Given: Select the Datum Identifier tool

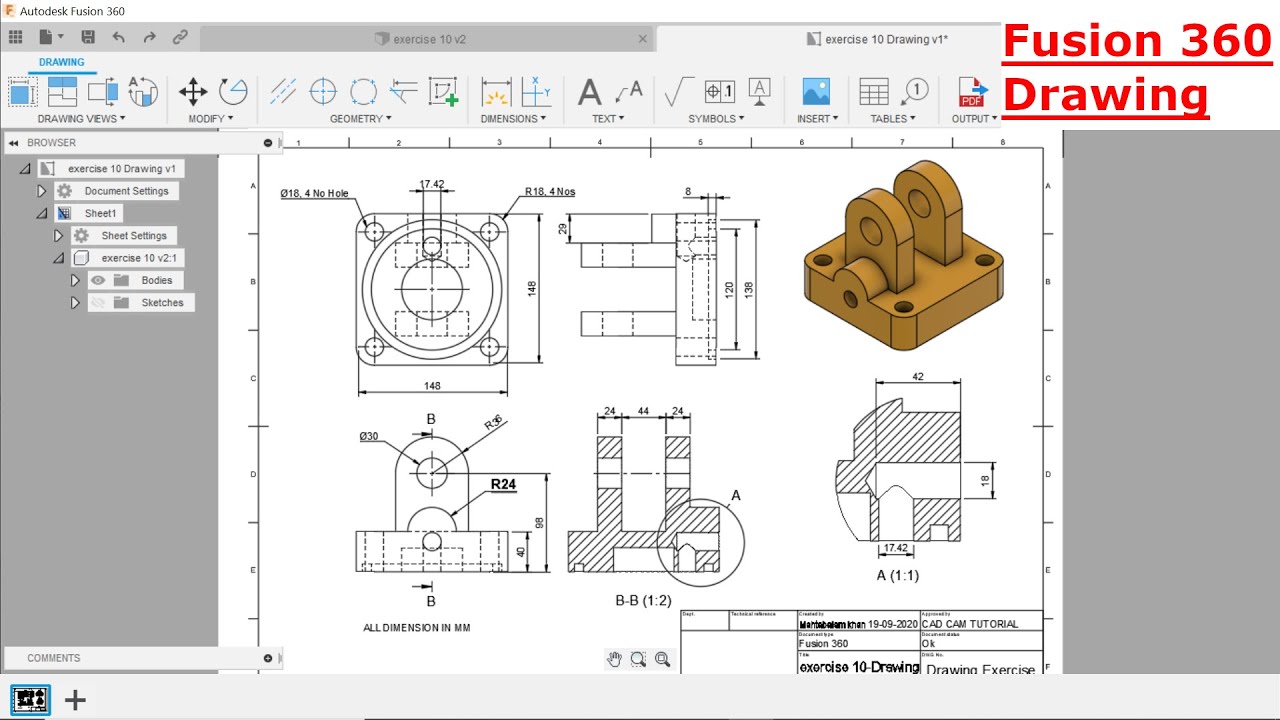Looking at the screenshot, I should click(759, 92).
